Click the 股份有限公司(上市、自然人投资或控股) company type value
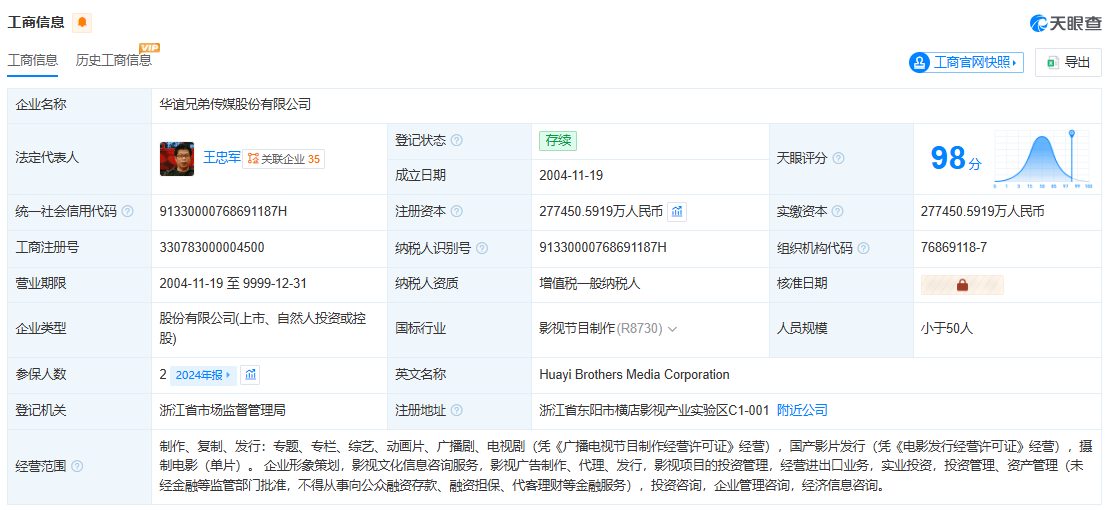The image size is (1111, 510). pyautogui.click(x=263, y=329)
